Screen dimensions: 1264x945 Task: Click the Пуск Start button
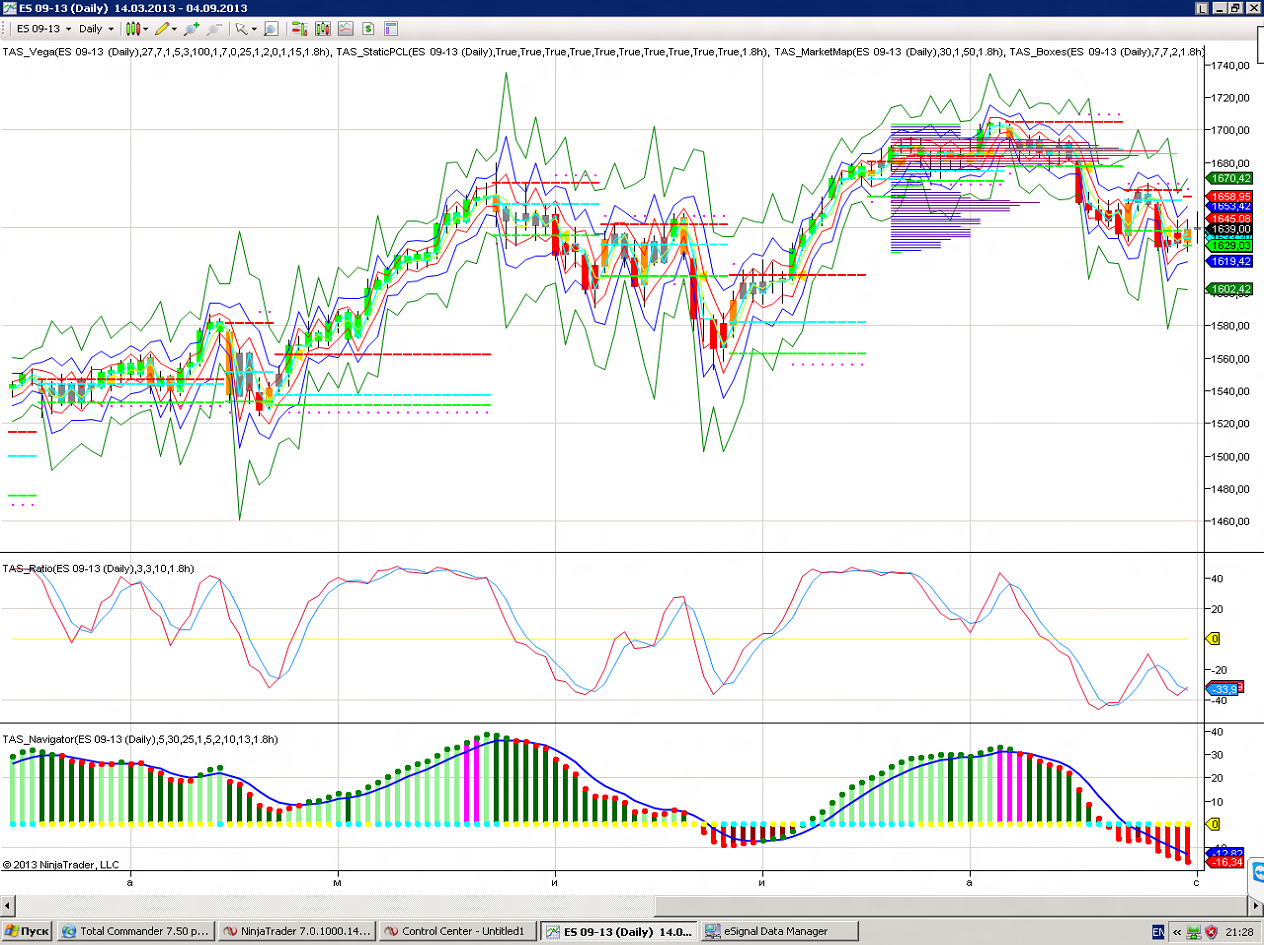[27, 931]
